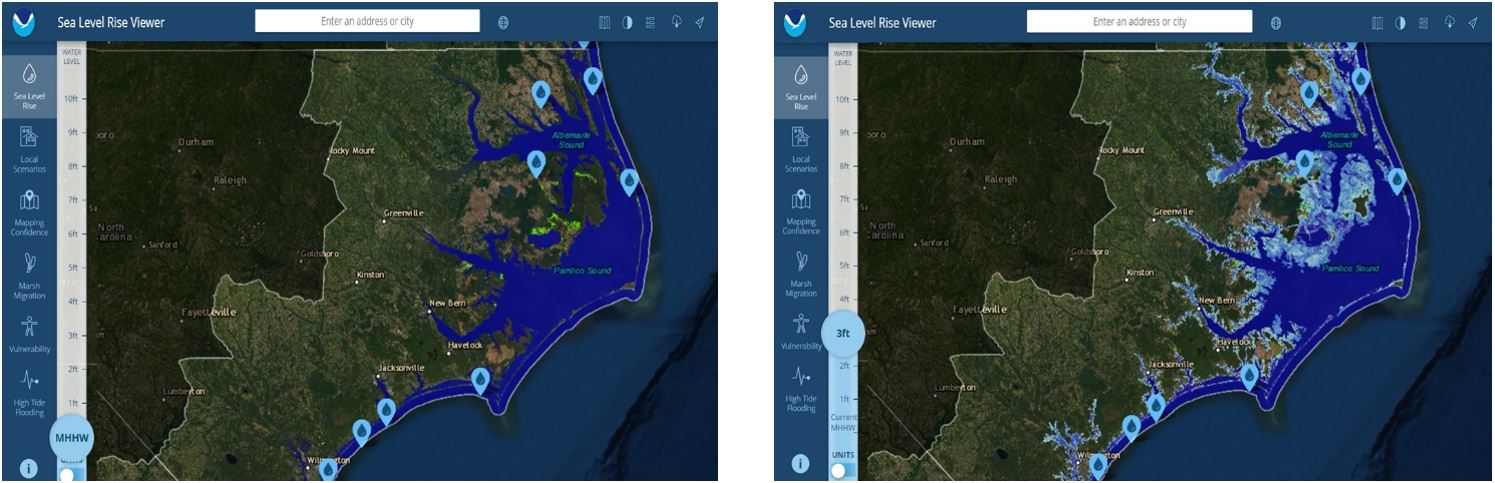Set water level to 8ft in right screenshot

coord(843,166)
